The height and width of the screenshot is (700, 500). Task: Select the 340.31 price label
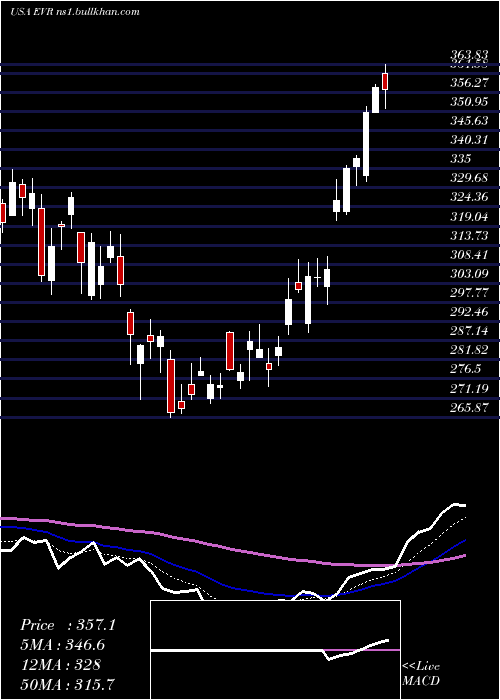[x=469, y=140]
